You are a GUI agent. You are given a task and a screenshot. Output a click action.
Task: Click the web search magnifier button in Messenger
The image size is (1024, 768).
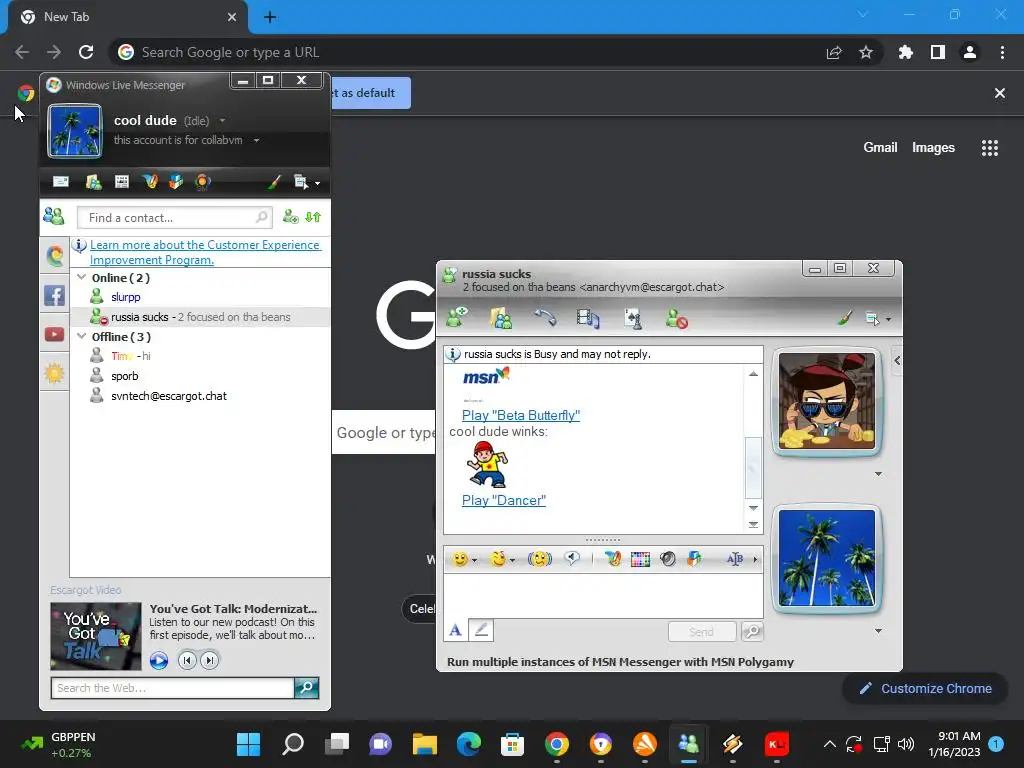pyautogui.click(x=306, y=688)
